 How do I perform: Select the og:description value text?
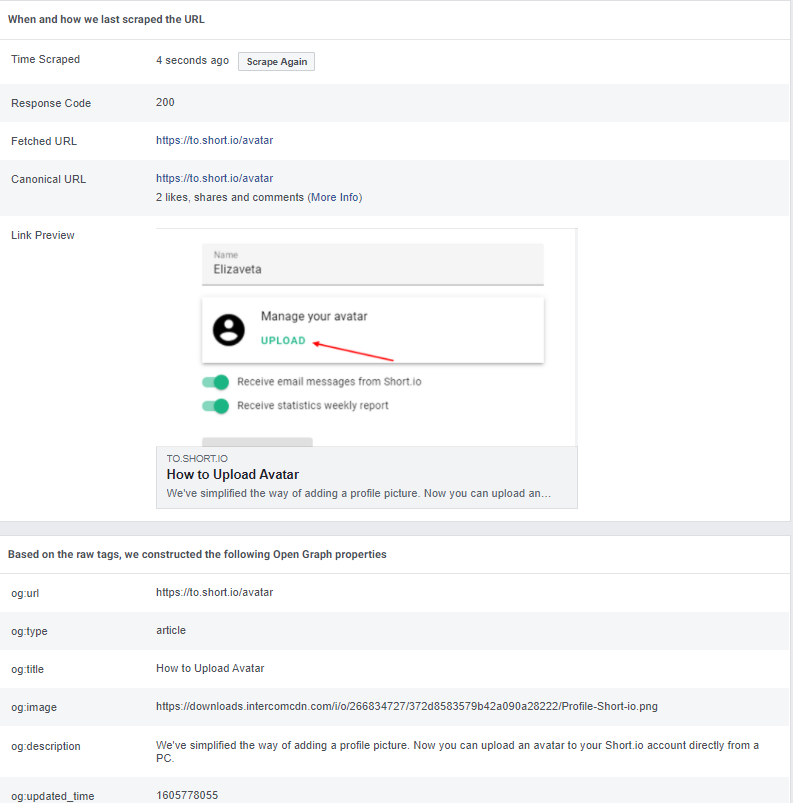[457, 751]
